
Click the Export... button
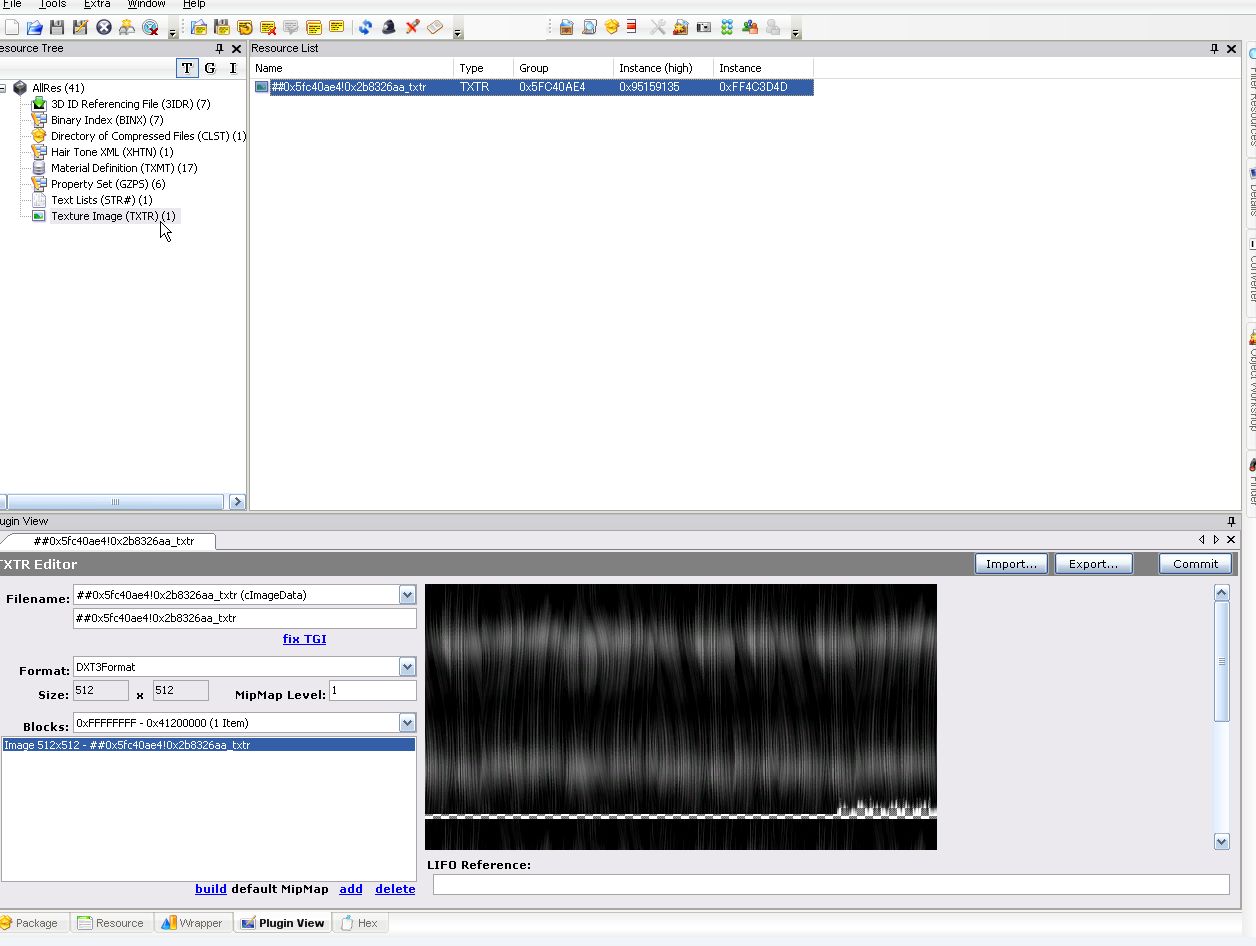pos(1093,564)
